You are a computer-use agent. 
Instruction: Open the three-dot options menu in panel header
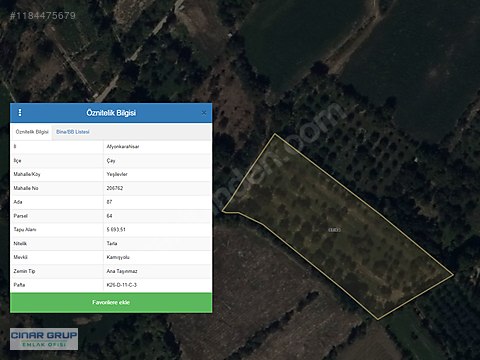point(20,113)
